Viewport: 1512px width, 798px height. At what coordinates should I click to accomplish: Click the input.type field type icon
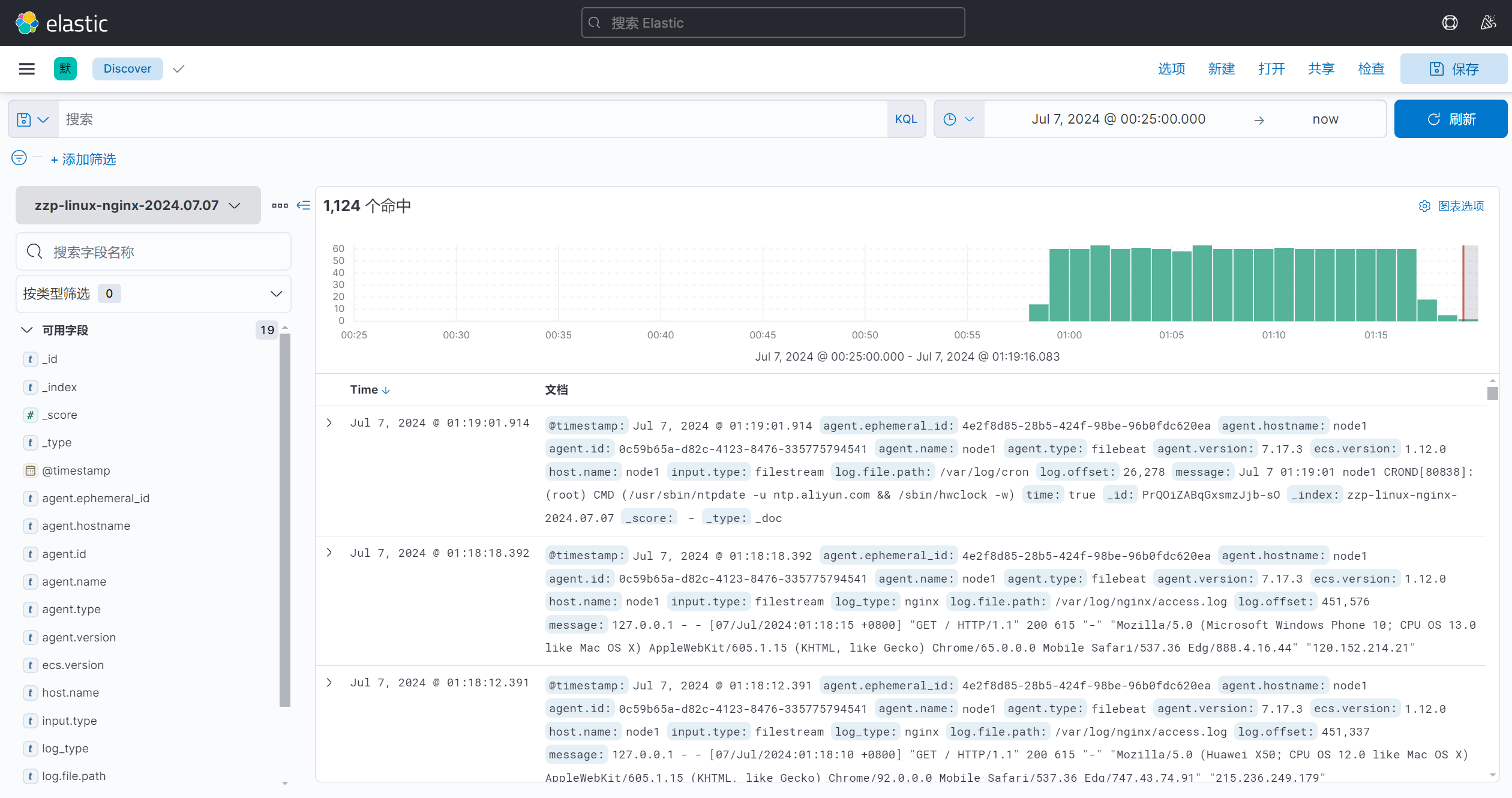(x=30, y=721)
